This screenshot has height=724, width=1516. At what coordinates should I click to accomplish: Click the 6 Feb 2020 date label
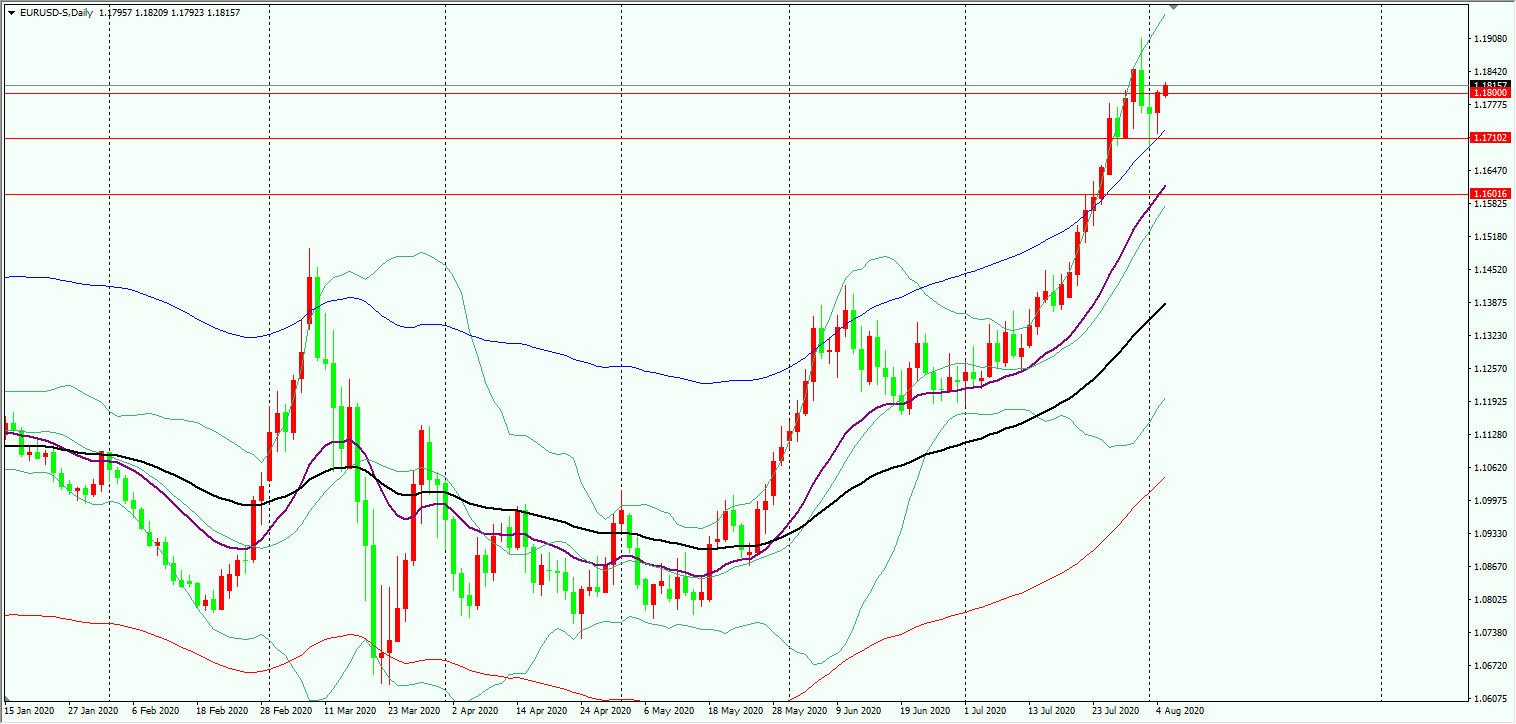(154, 711)
